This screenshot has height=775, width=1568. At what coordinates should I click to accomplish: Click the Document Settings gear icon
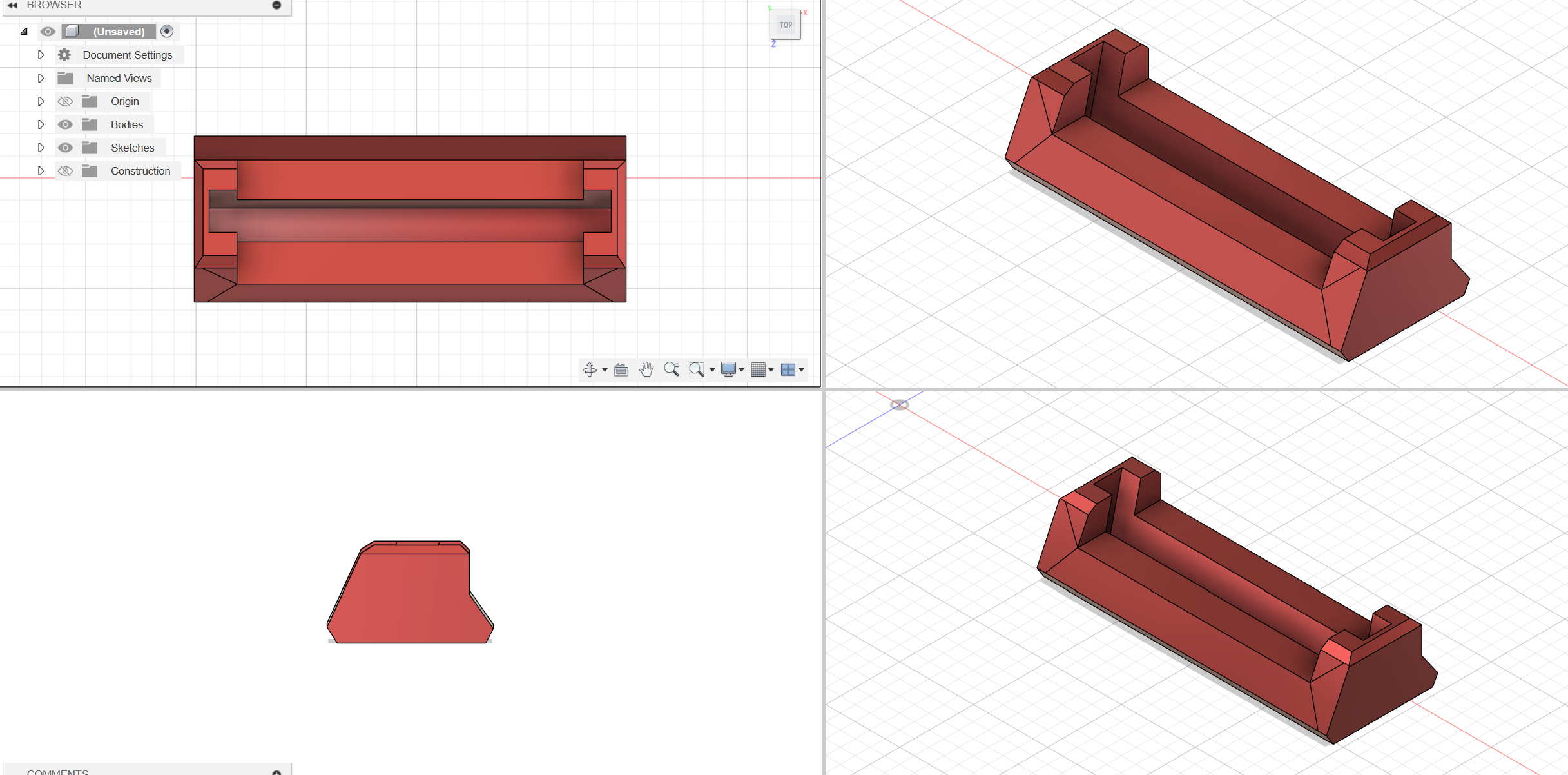point(64,55)
